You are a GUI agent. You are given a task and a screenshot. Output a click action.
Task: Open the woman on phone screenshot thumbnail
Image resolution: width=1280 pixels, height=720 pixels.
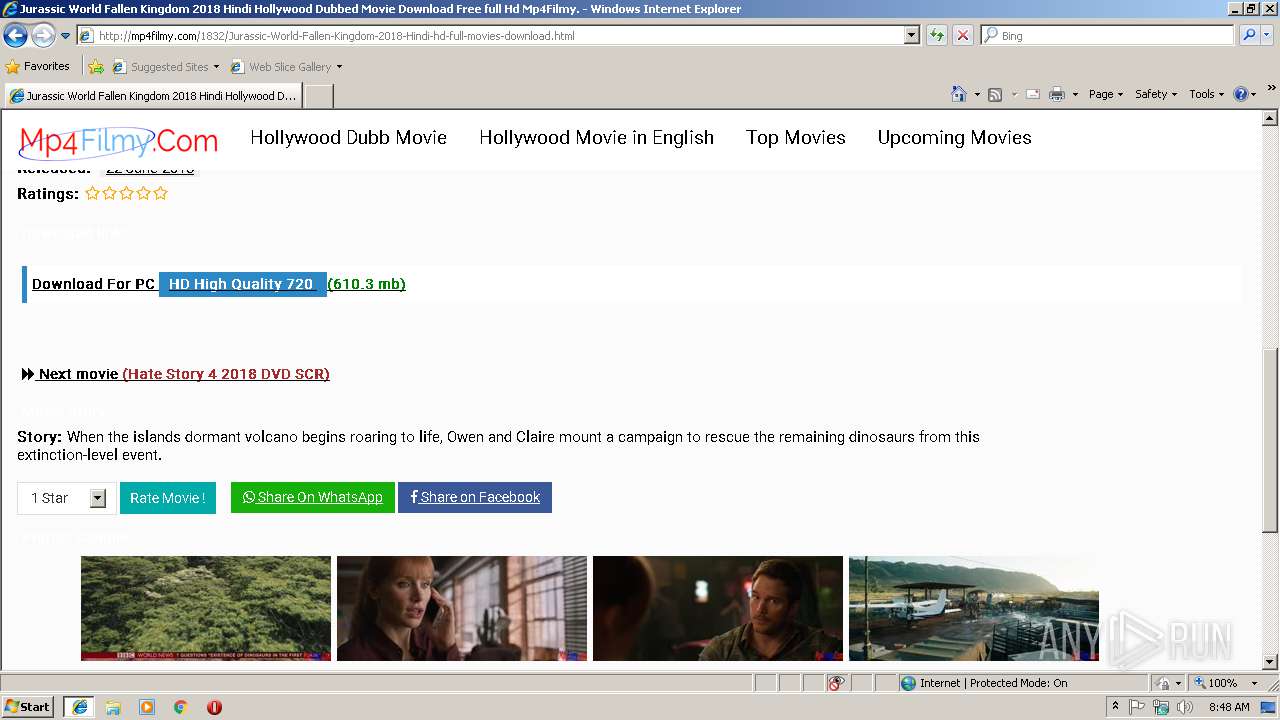(462, 608)
